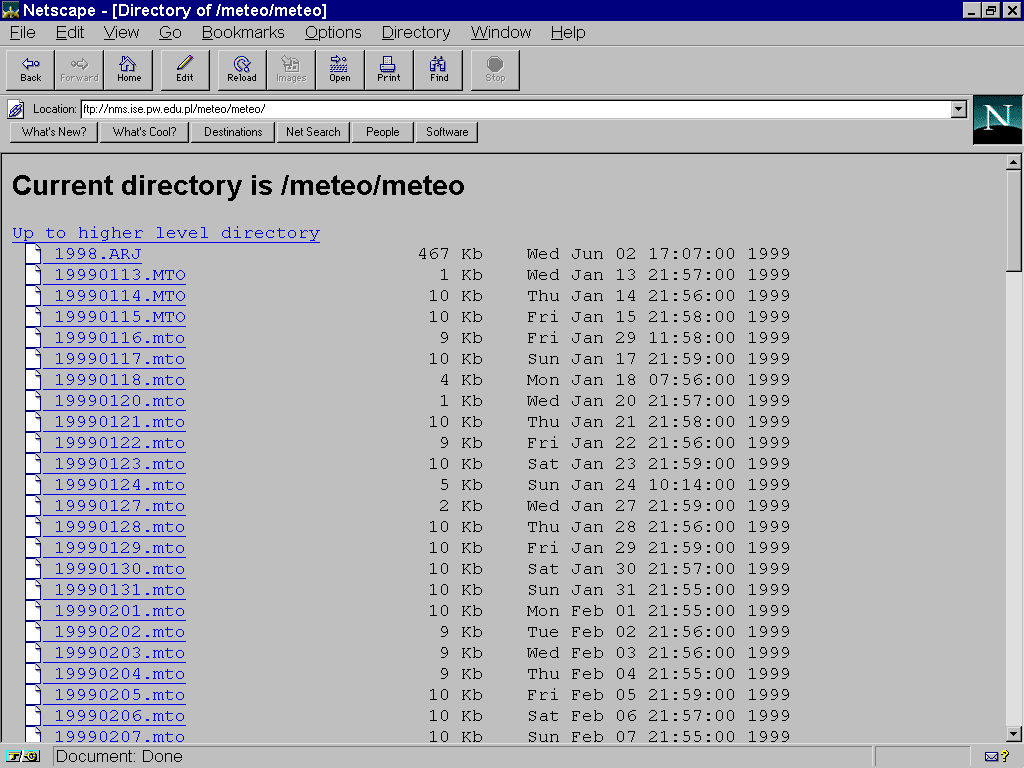Click the Location URL input field

[516, 109]
